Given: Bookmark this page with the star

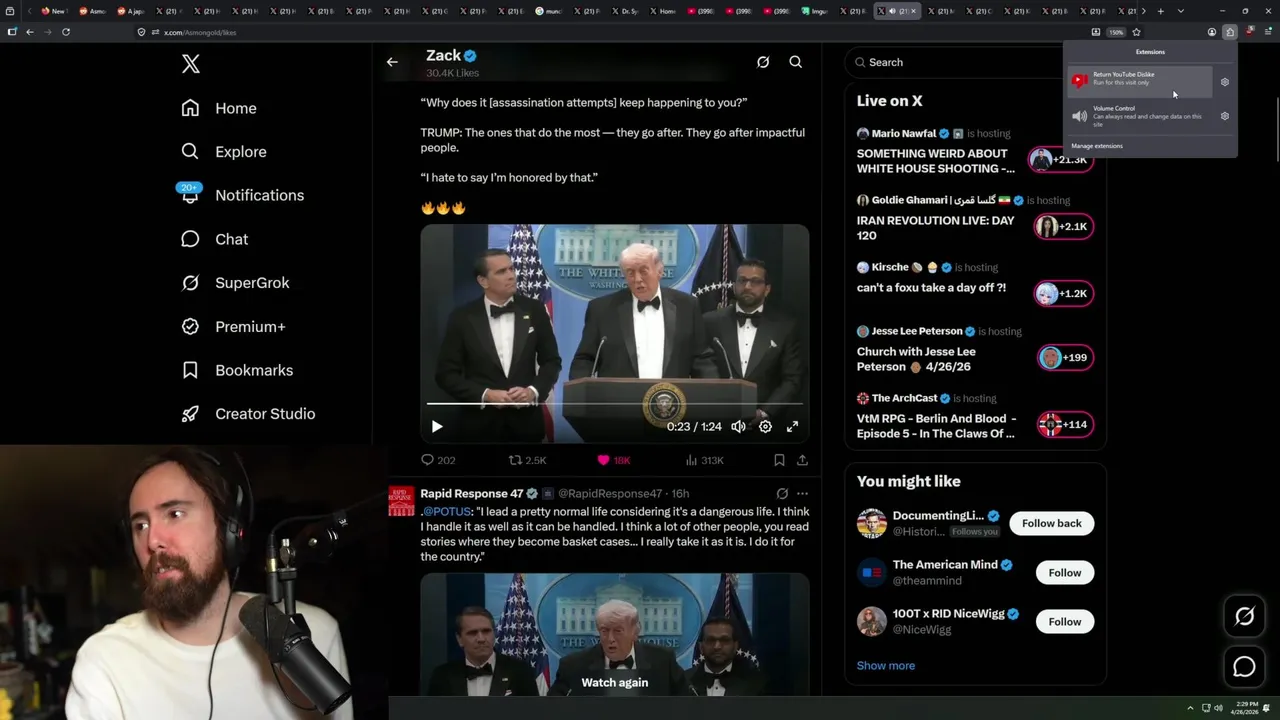Looking at the screenshot, I should point(1136,32).
